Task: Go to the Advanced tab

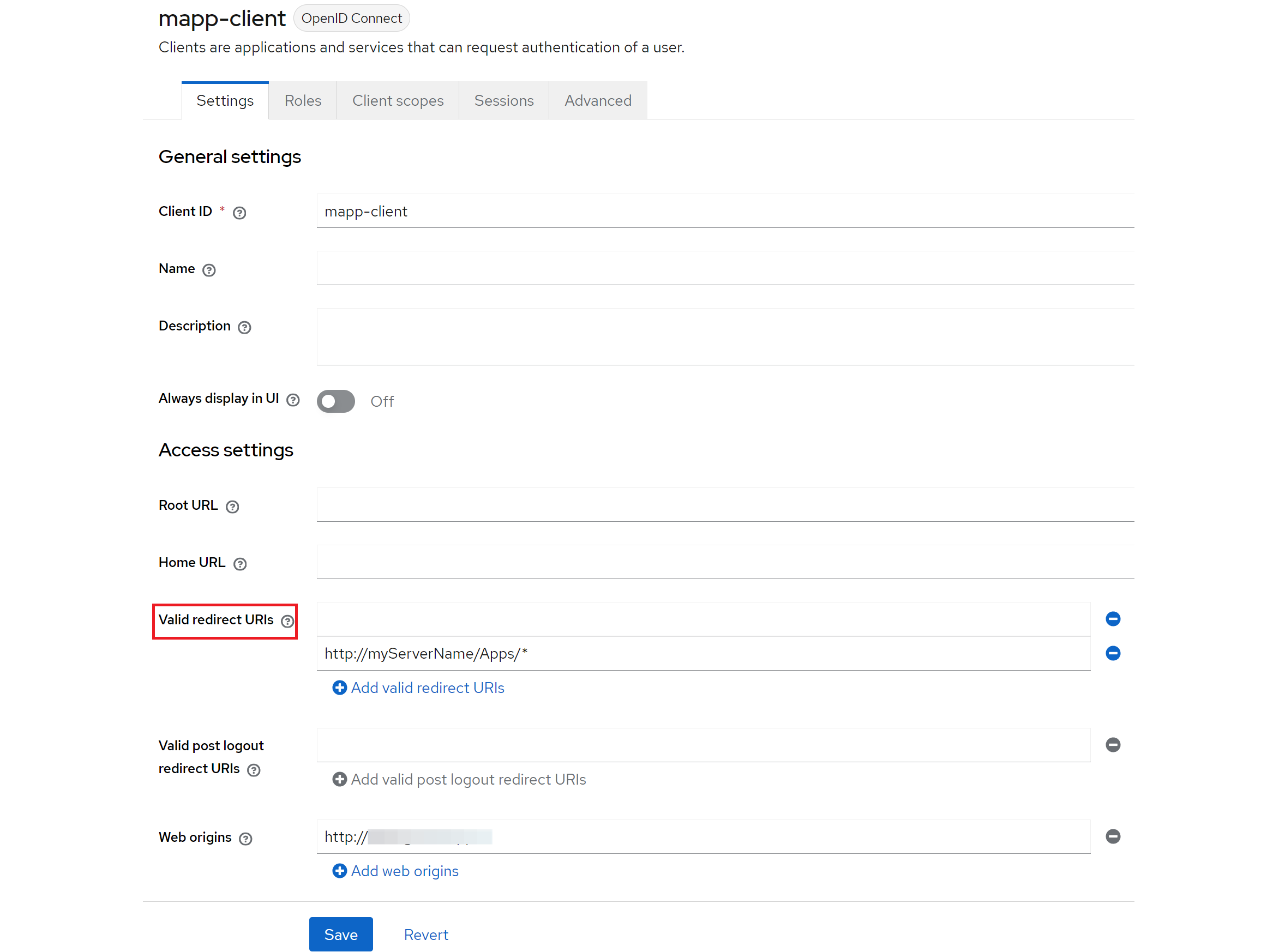Action: pyautogui.click(x=597, y=101)
